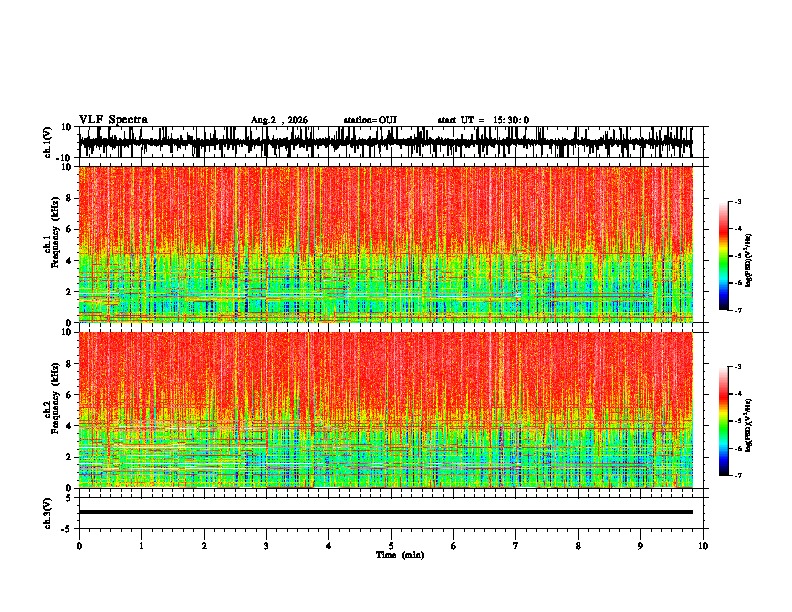The image size is (792, 612).
Task: Click the "-7" tick on ch.1 color bar
Action: pos(737,310)
